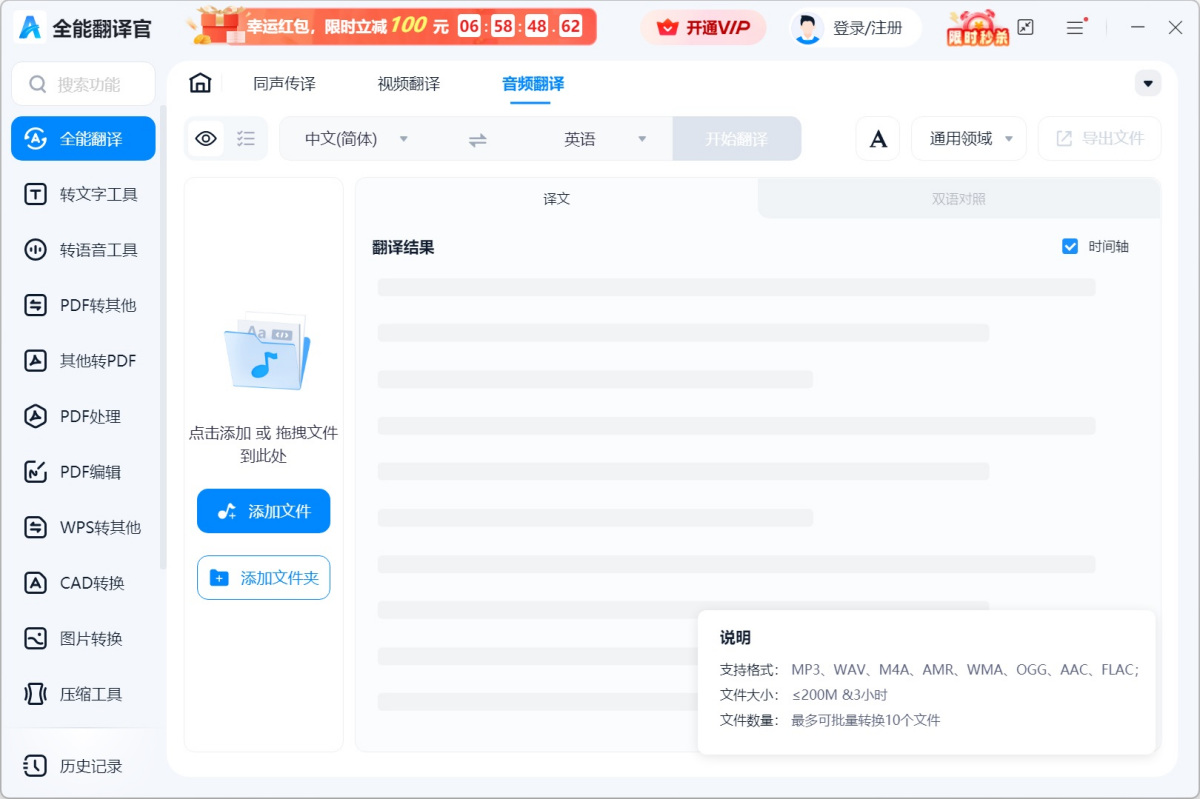Select the PDF转其他 sidebar tool
Screen dimensions: 1200x799
83,305
